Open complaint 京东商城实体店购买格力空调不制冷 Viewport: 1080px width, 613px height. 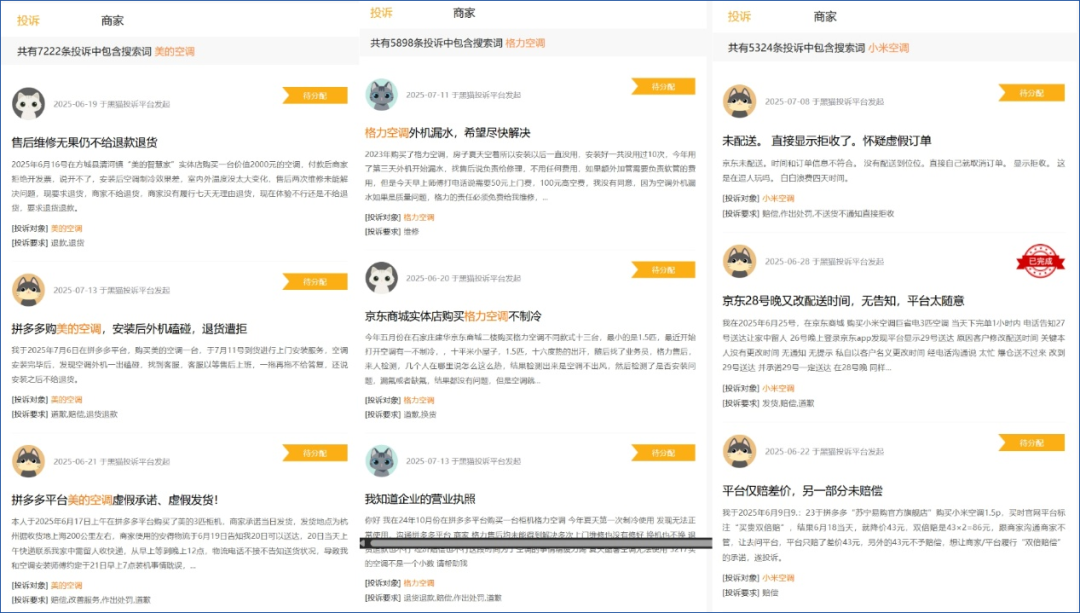coord(453,316)
